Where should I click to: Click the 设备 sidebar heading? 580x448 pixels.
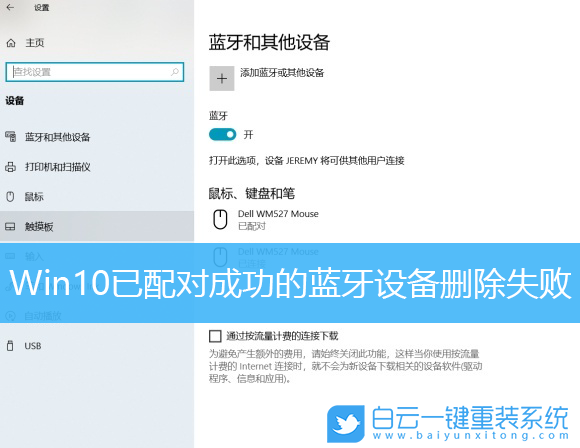point(15,101)
